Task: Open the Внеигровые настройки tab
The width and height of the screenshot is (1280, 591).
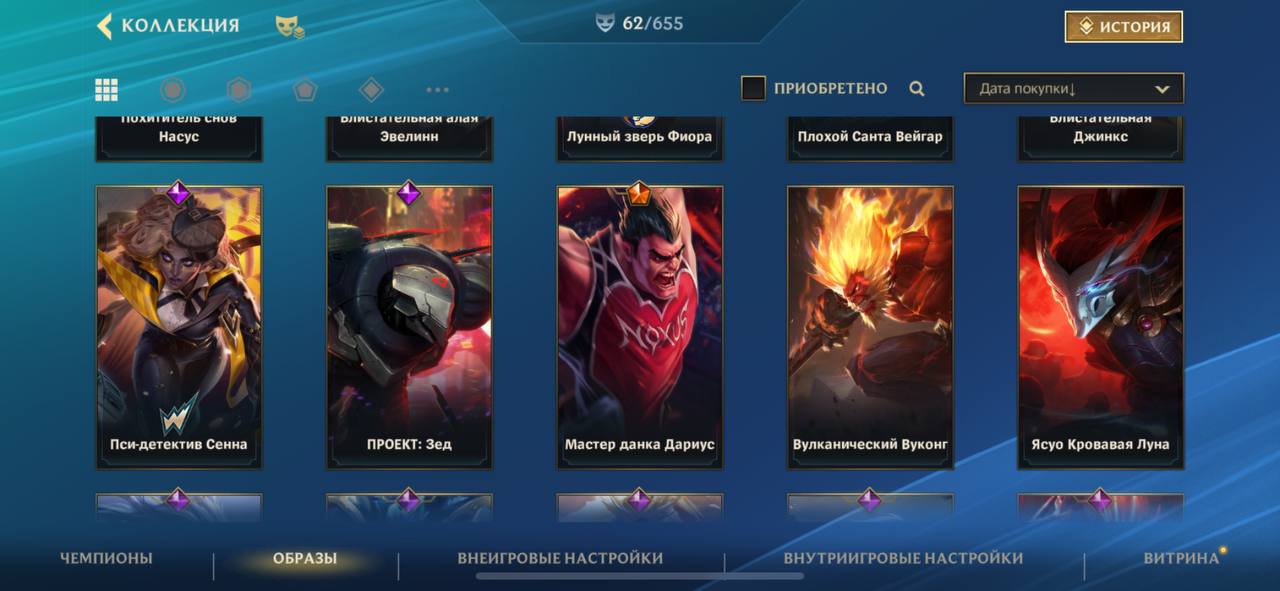Action: click(560, 558)
